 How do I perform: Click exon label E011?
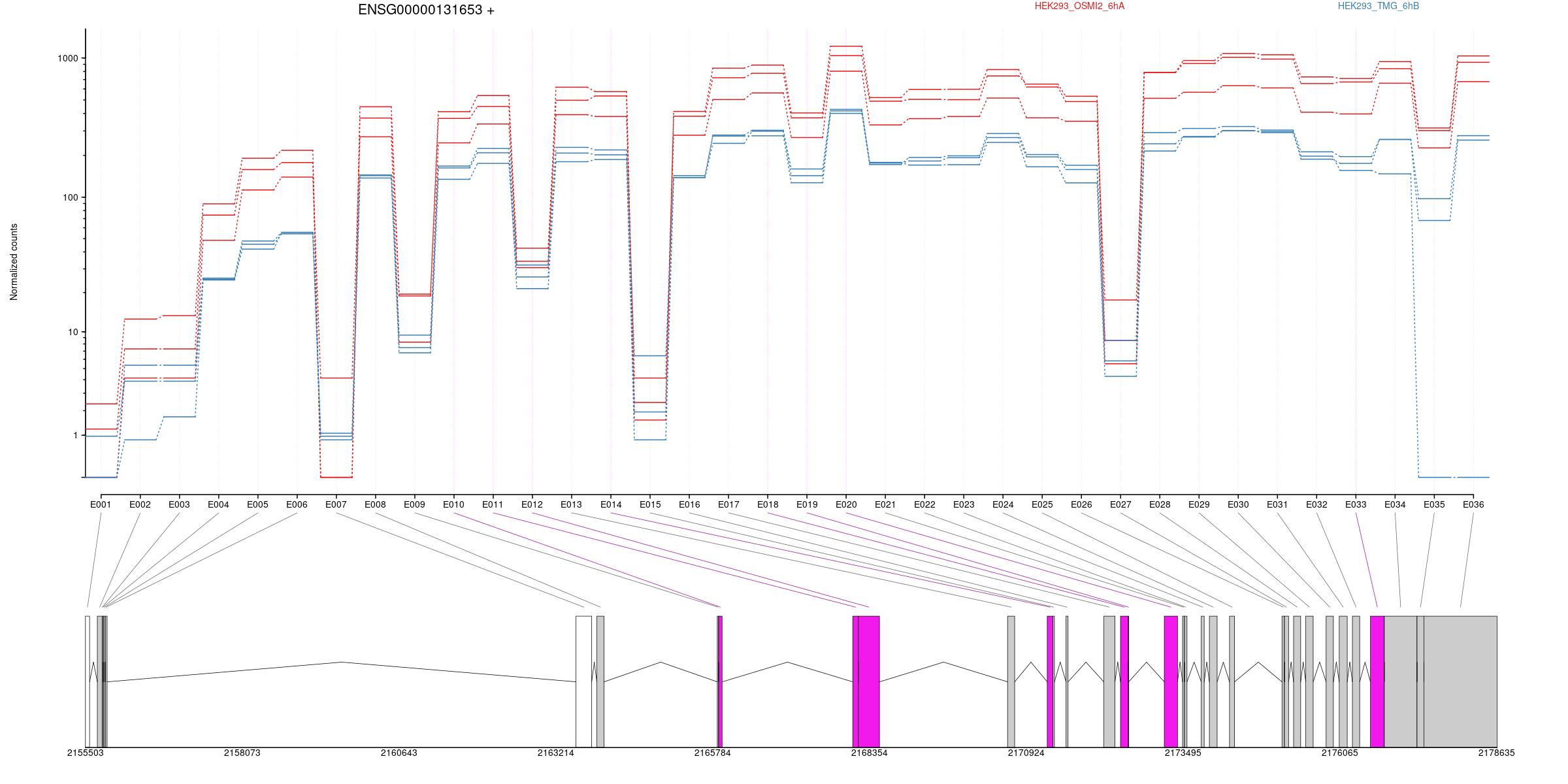click(x=493, y=504)
